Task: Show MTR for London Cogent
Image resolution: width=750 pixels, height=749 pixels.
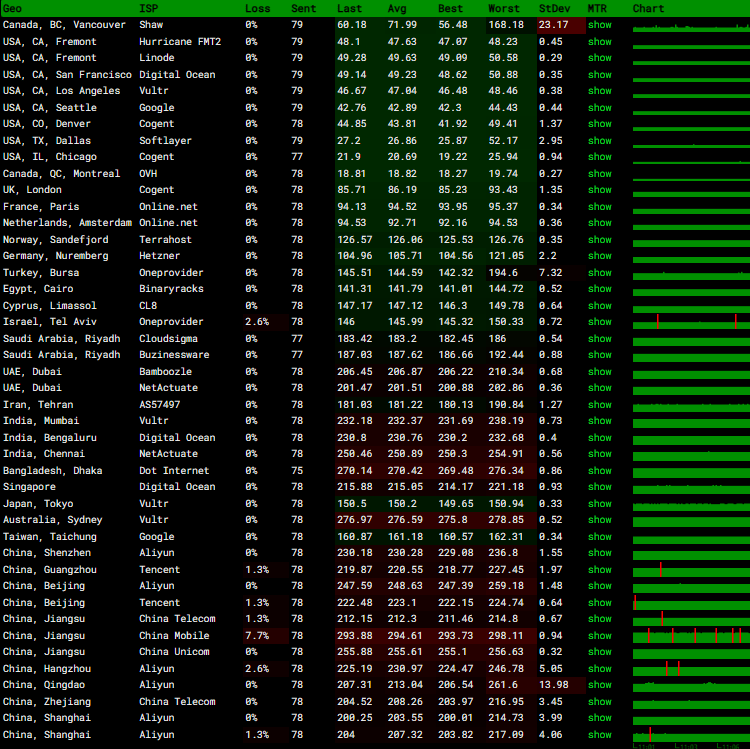Action: pyautogui.click(x=600, y=190)
